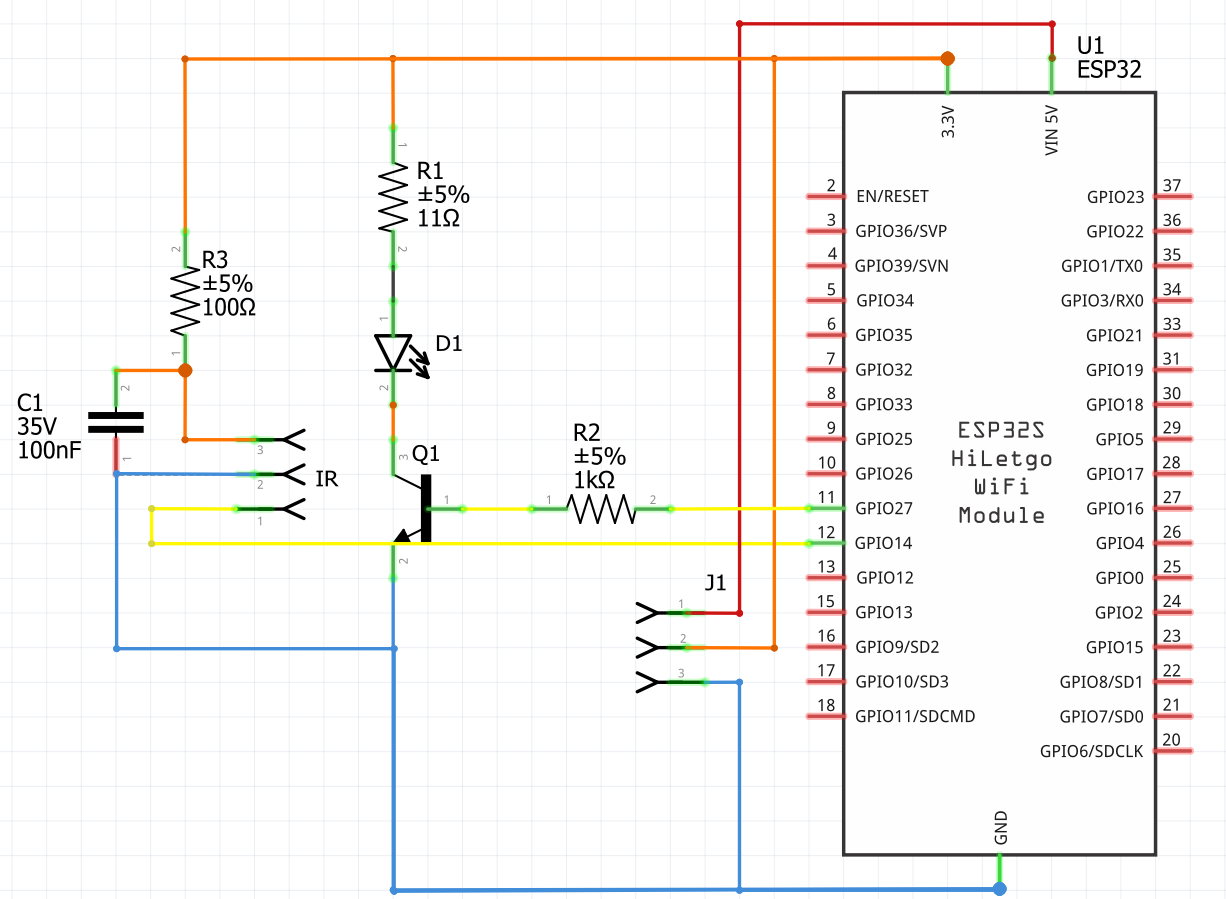Image resolution: width=1226 pixels, height=899 pixels.
Task: Click the GPIO4 pin 26
Action: coord(1174,543)
